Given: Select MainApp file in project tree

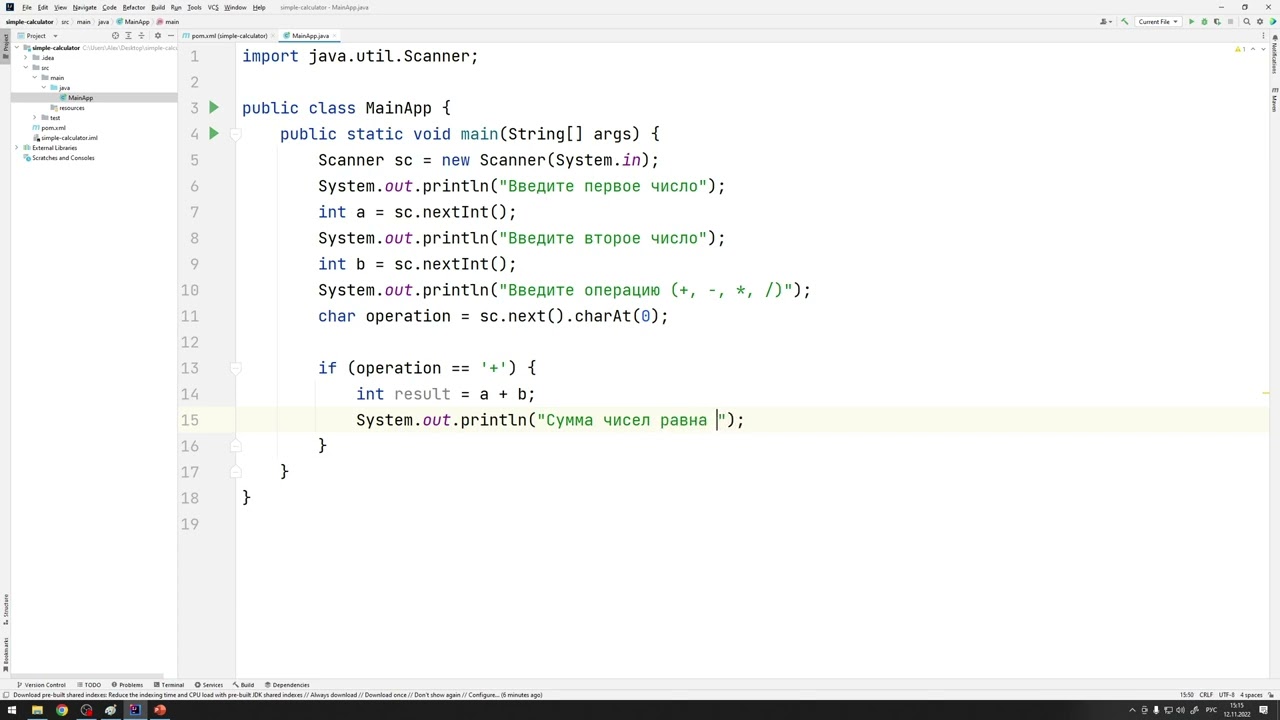Looking at the screenshot, I should (80, 97).
